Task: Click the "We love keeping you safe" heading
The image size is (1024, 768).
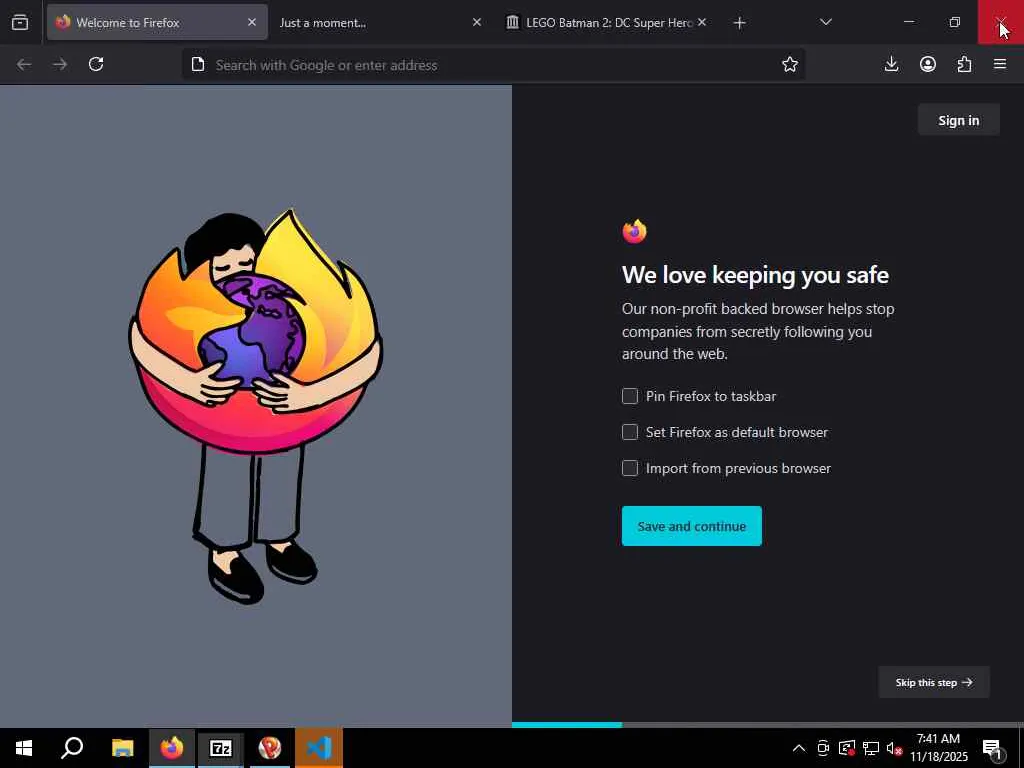Action: pos(755,275)
